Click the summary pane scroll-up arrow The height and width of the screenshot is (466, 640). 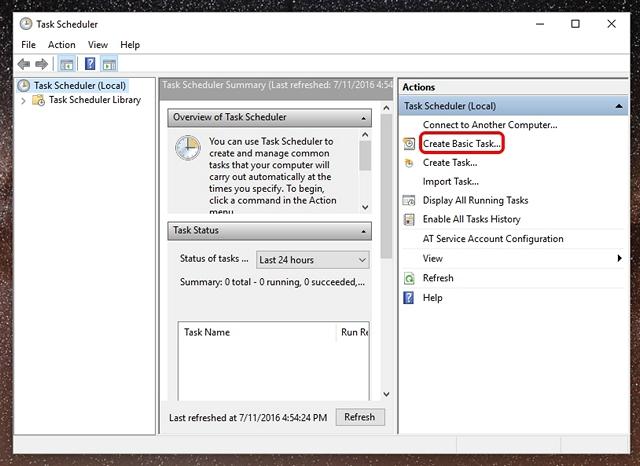(386, 108)
